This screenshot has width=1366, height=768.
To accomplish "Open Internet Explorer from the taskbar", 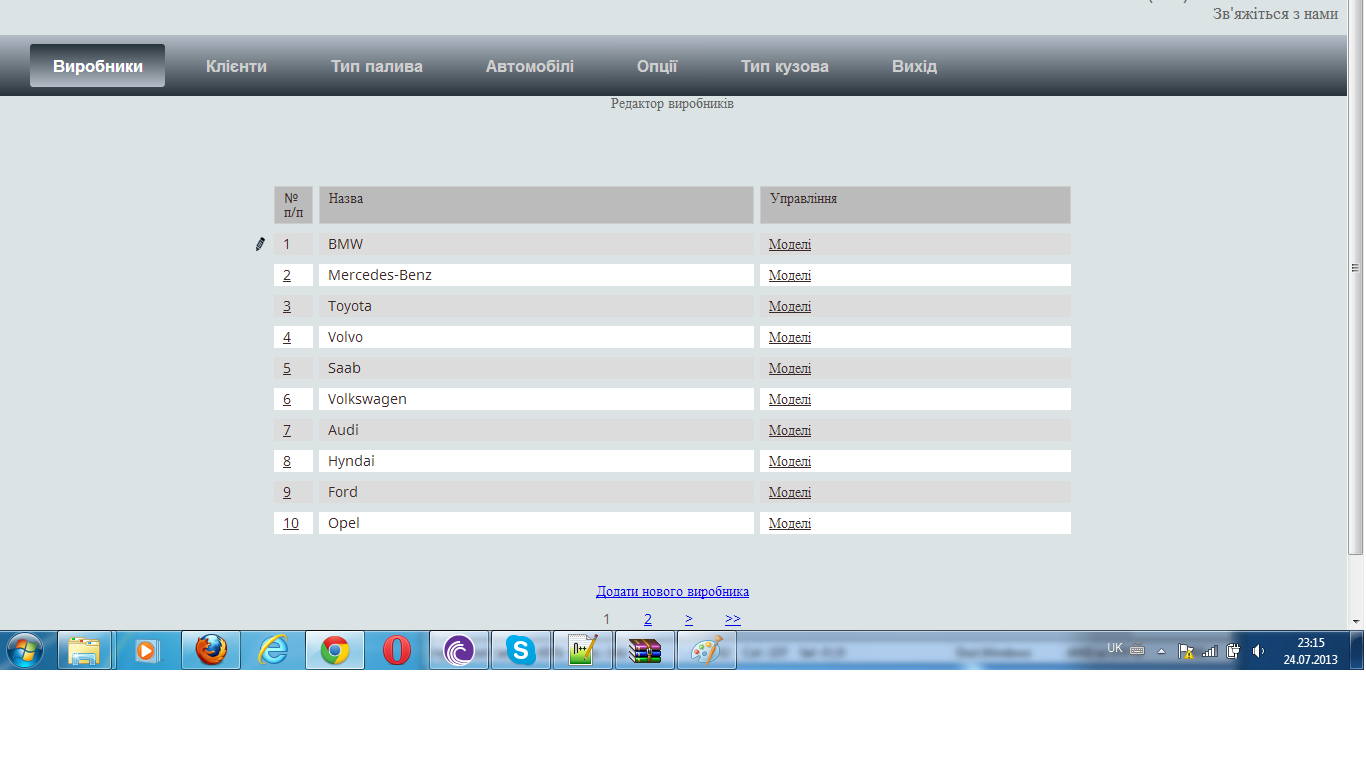I will (273, 651).
